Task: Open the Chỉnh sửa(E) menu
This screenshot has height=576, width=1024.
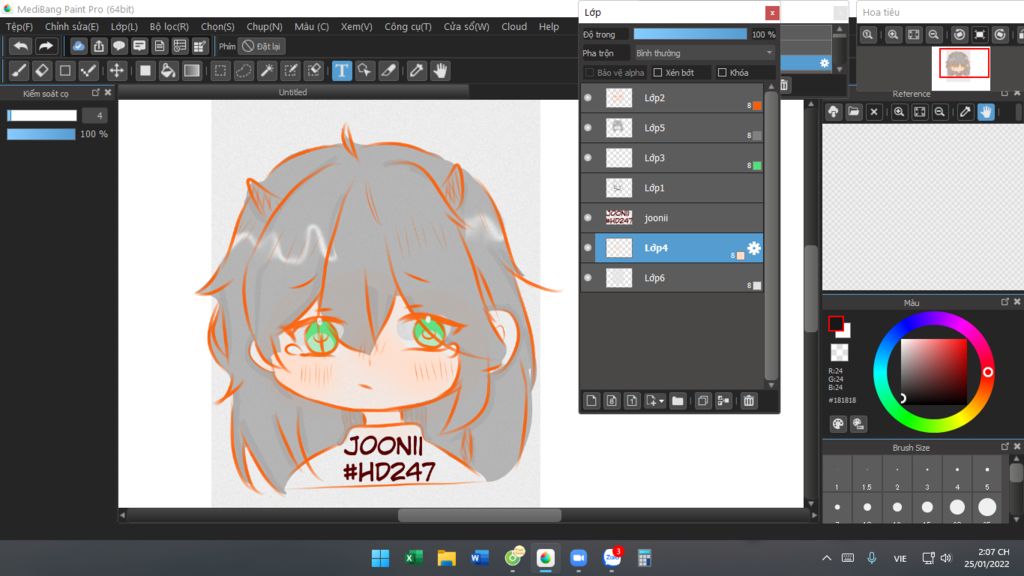Action: tap(72, 27)
